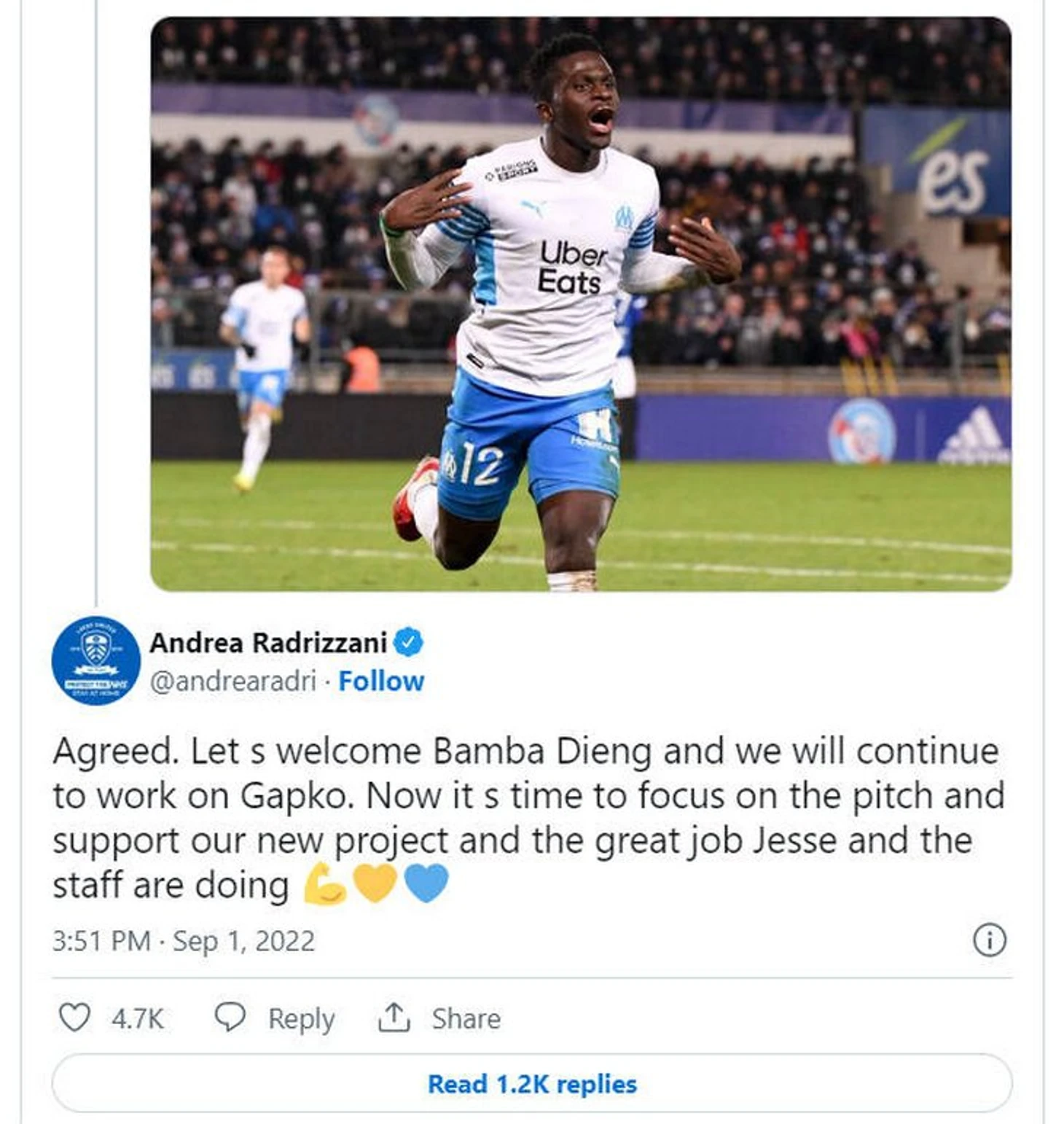Open the Leeds United badge profile avatar
Viewport: 1064px width, 1124px height.
(x=95, y=660)
